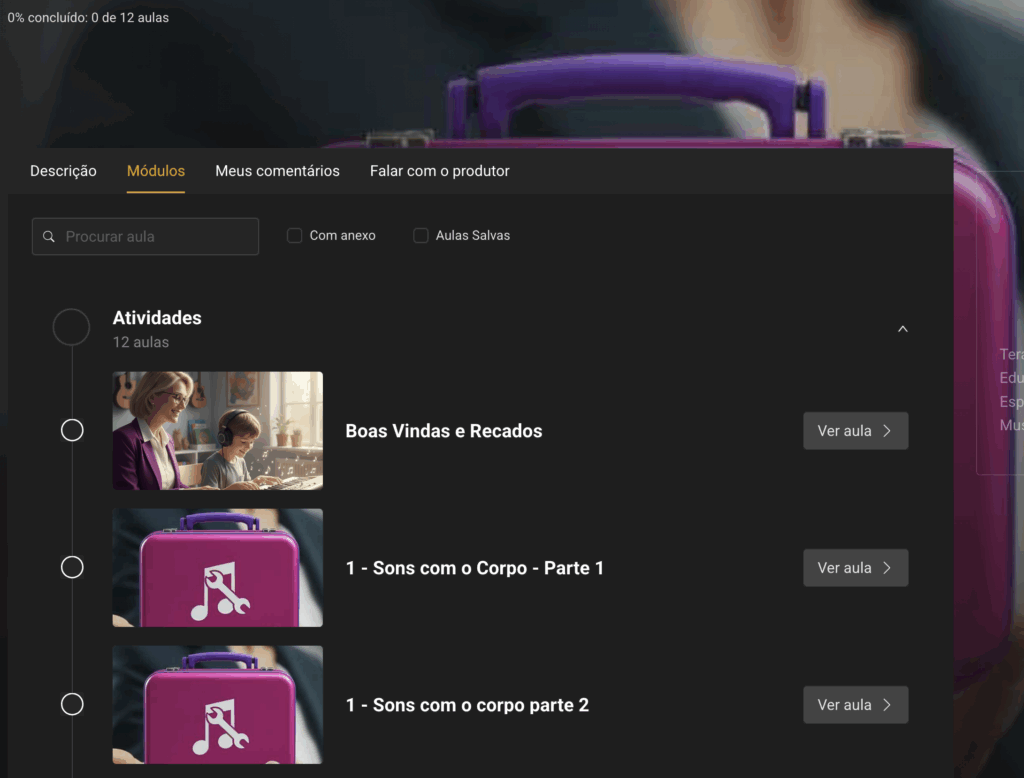Open Ver aula for Sons com o corpo parte 2
Image resolution: width=1024 pixels, height=778 pixels.
pyautogui.click(x=855, y=705)
